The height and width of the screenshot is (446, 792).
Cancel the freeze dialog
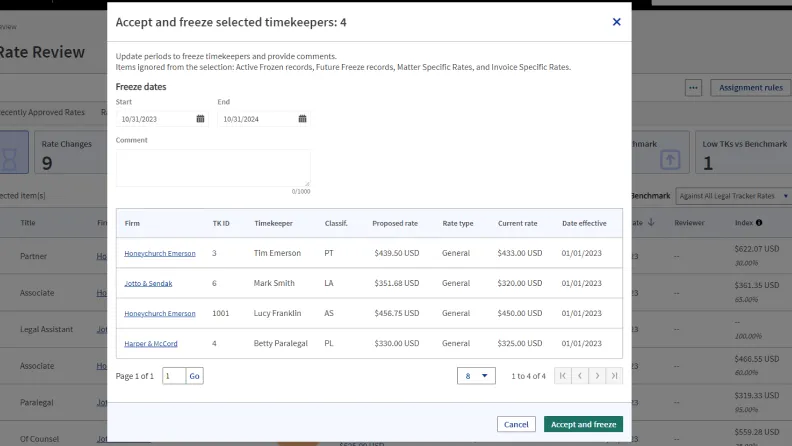[x=516, y=424]
